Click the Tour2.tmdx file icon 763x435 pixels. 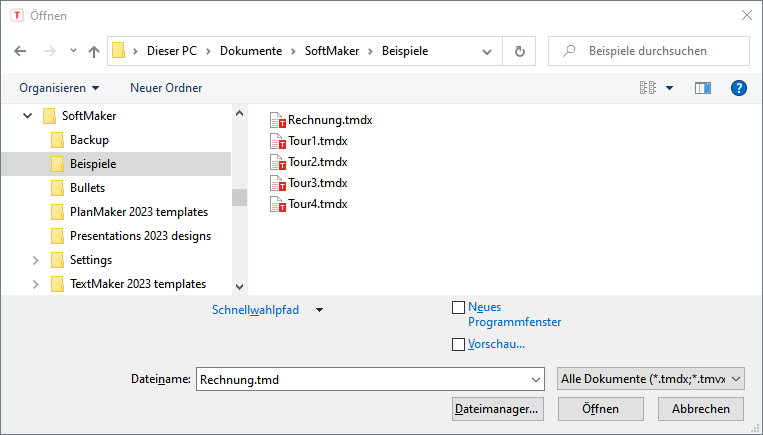278,162
